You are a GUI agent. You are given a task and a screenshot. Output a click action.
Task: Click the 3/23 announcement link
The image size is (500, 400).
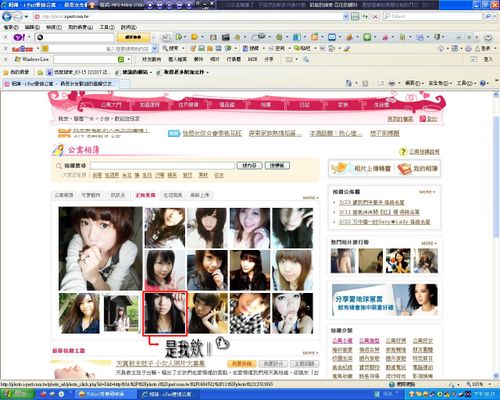pyautogui.click(x=371, y=203)
